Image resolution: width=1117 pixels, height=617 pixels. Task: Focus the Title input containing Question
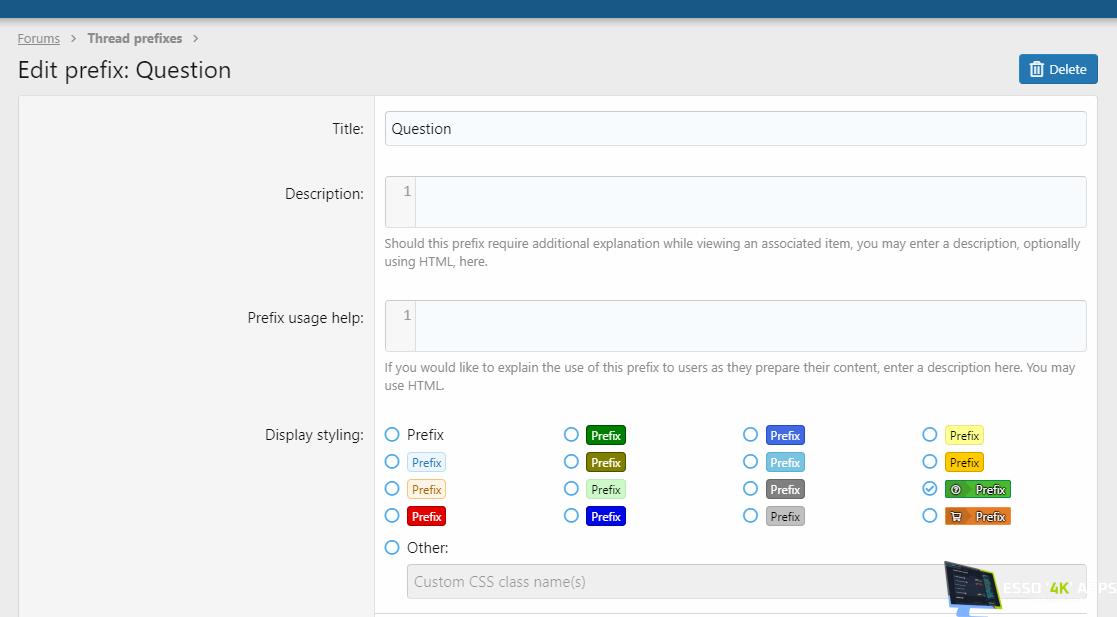pos(735,129)
